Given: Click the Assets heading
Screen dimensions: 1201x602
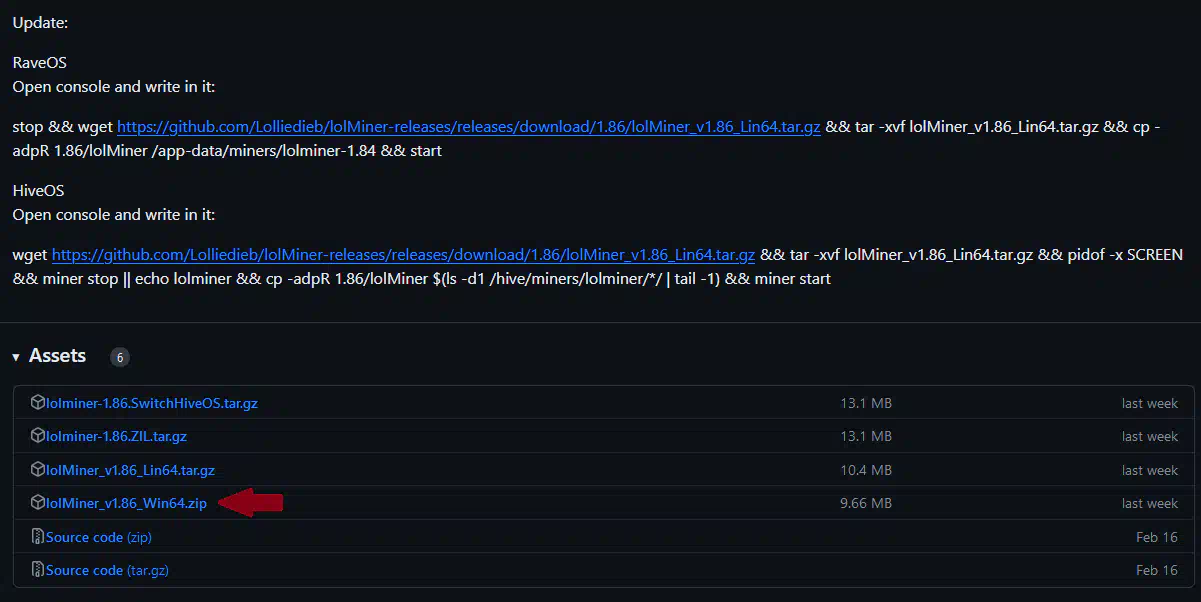Looking at the screenshot, I should click(57, 356).
